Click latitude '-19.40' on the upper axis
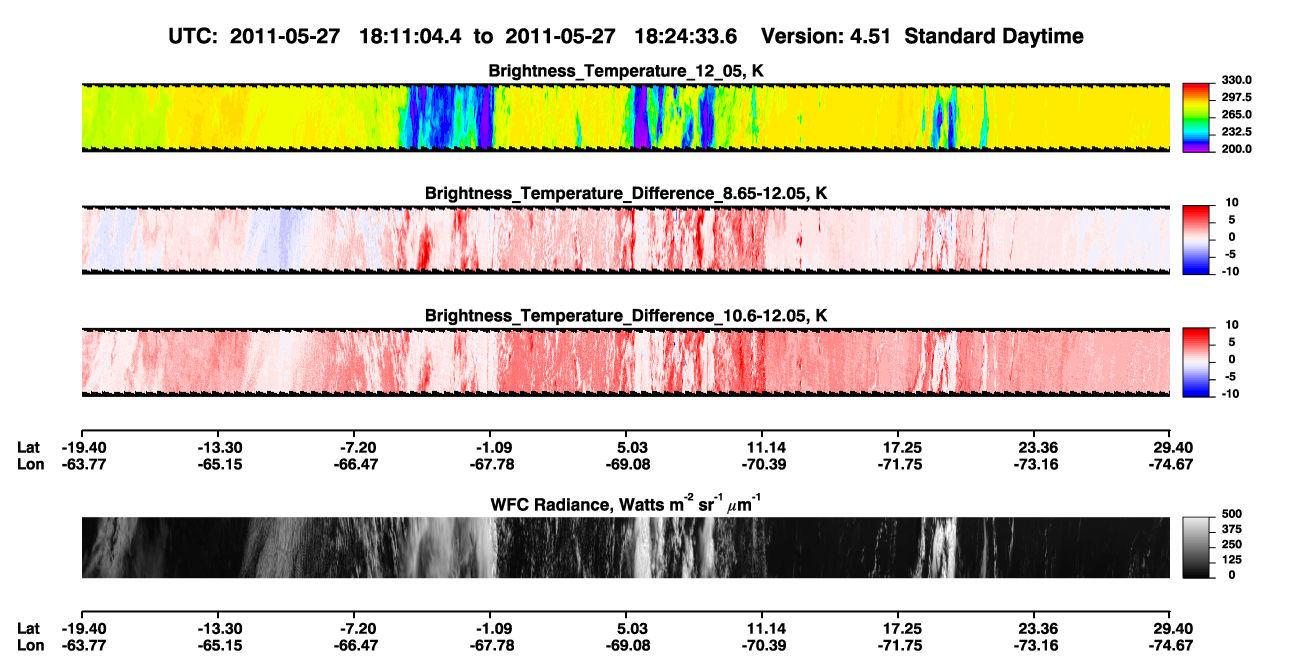This screenshot has height=667, width=1300. click(83, 448)
